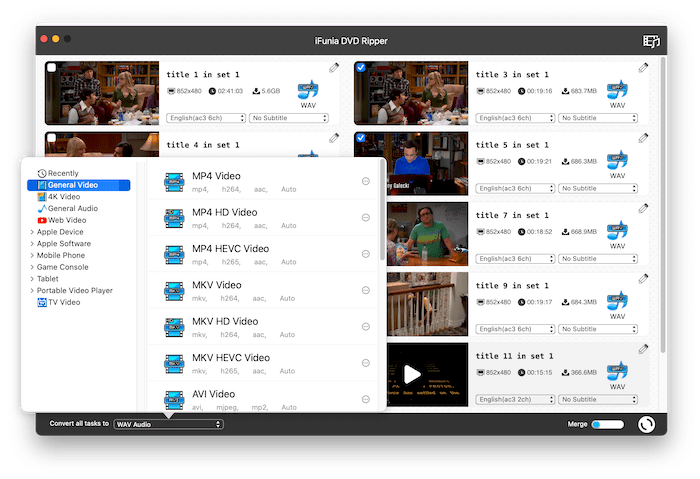
Task: Expand the Apple Device category
Action: tap(33, 232)
